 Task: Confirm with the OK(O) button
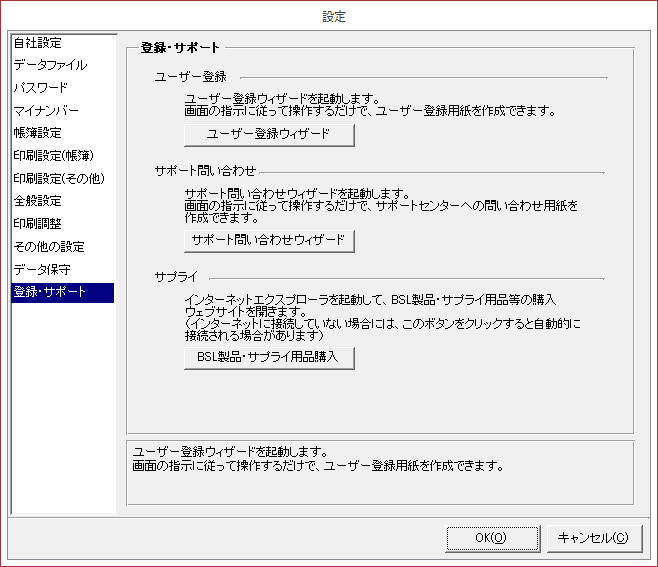coord(492,538)
